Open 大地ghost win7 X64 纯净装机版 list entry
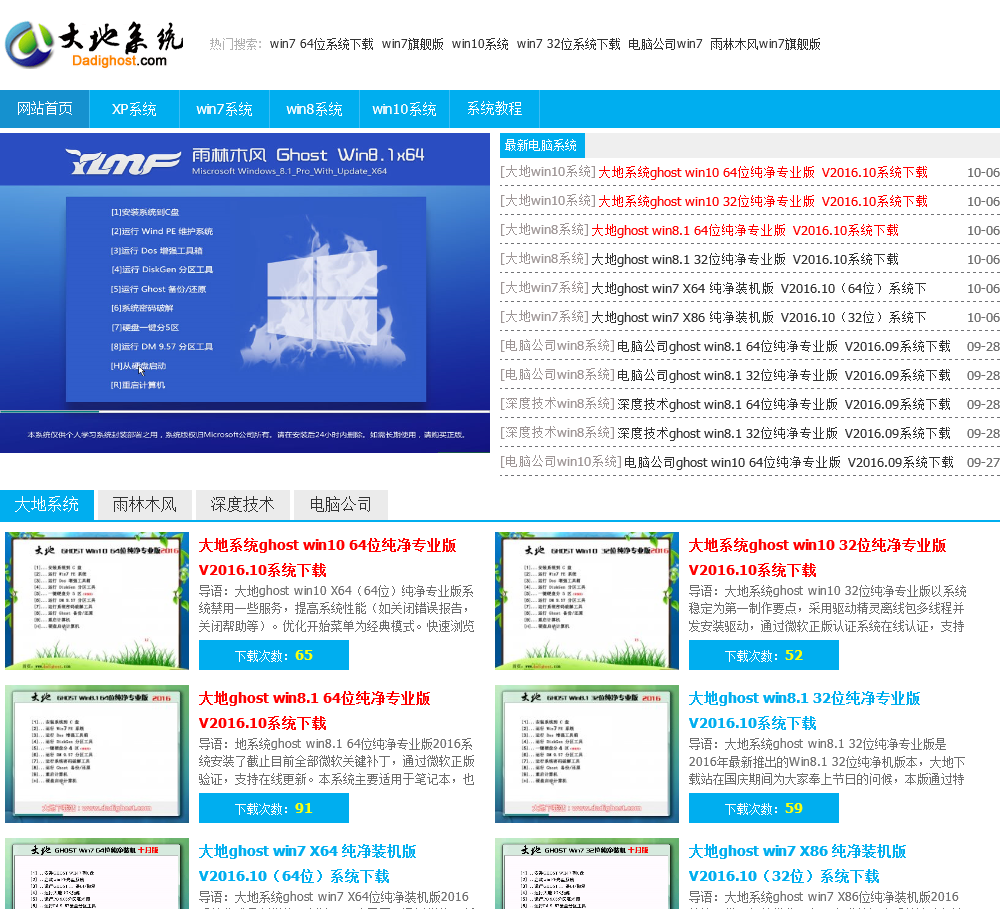Screen dimensions: 1000x909 pyautogui.click(x=758, y=288)
